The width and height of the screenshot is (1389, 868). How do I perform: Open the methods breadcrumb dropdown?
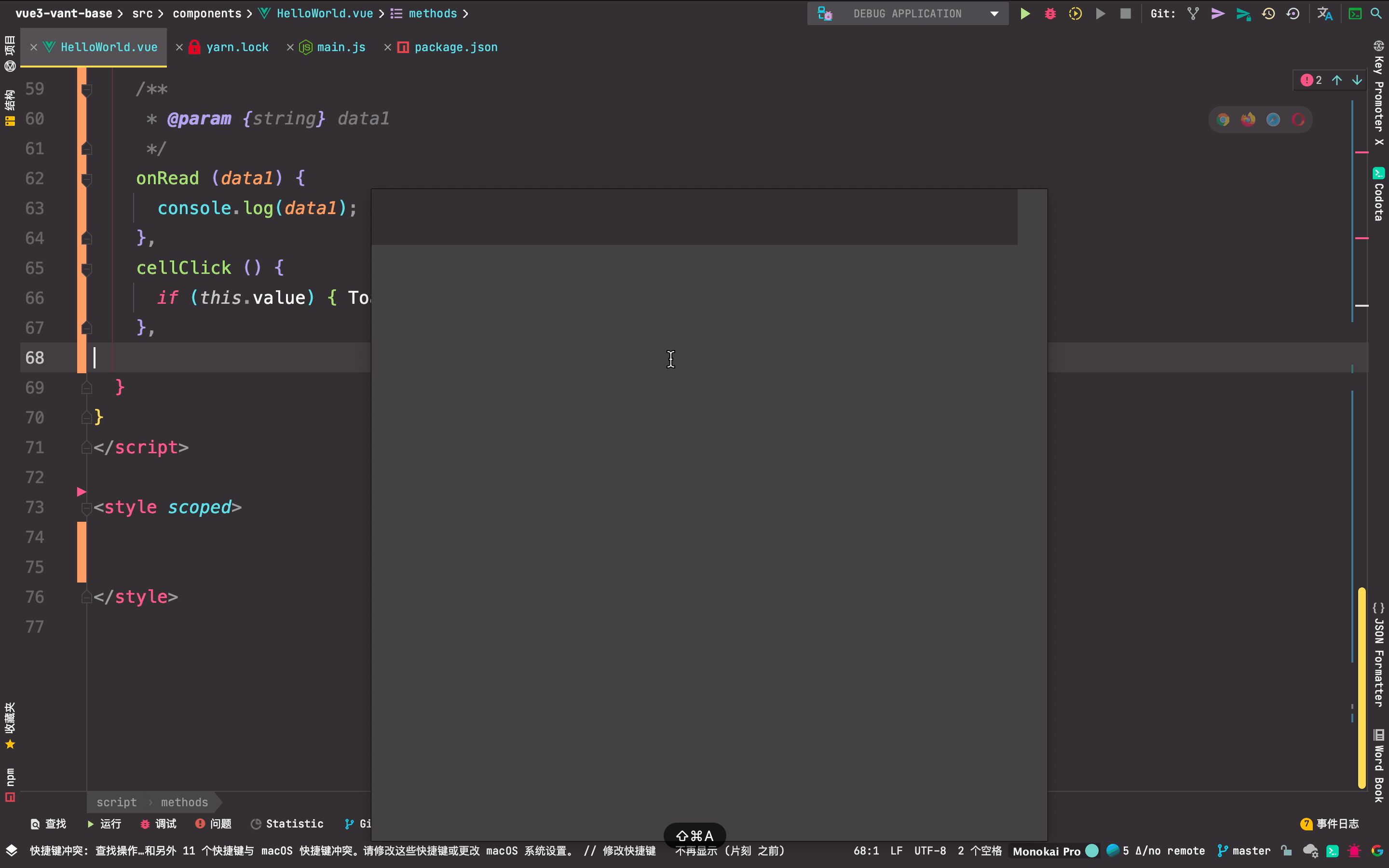pos(432,13)
